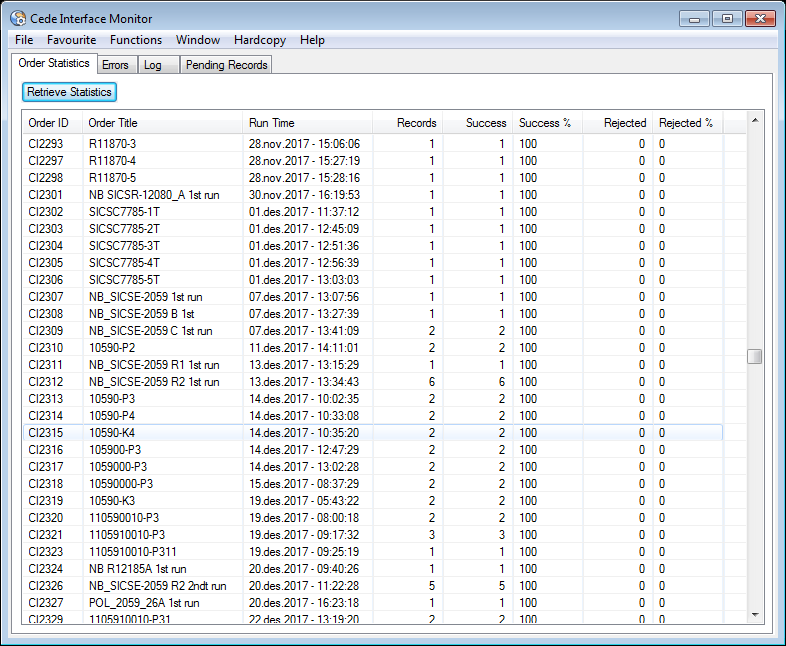This screenshot has width=786, height=646.
Task: Click the scrollbar up arrow
Action: pos(755,120)
